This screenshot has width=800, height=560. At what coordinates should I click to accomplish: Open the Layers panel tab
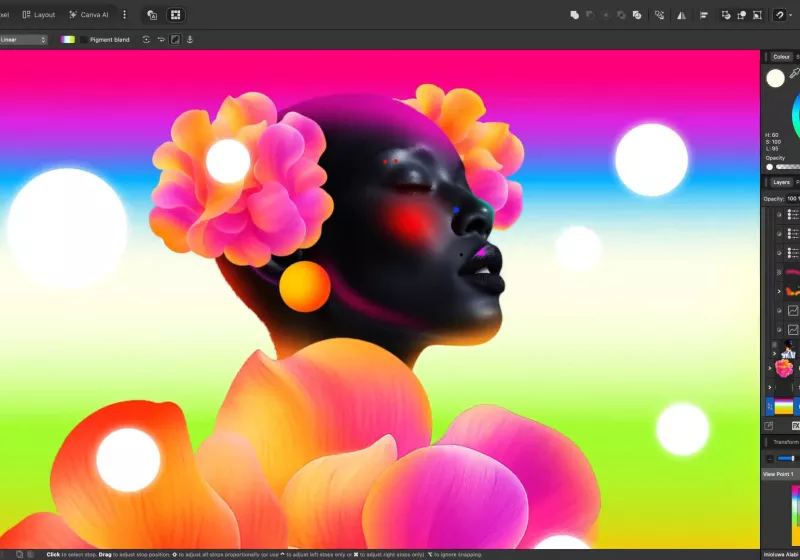[x=781, y=182]
